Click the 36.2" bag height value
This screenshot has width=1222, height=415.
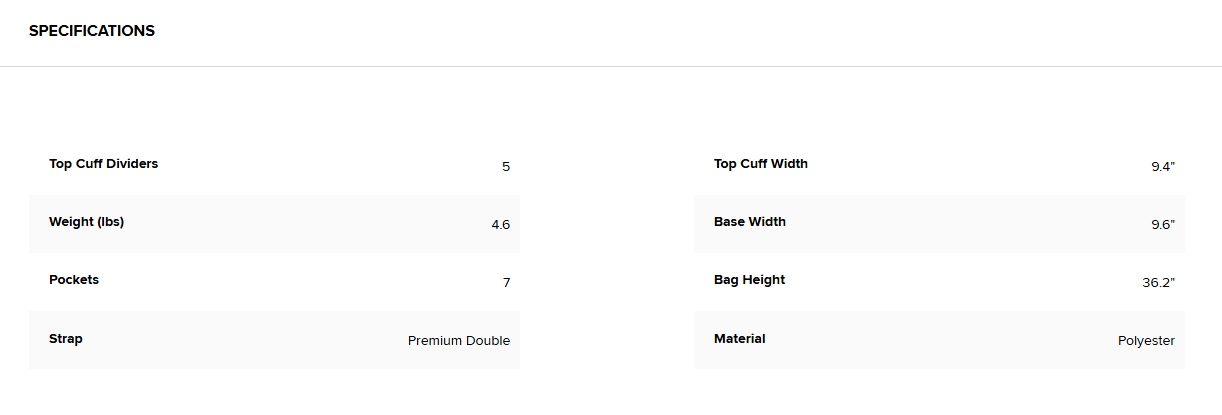tap(1159, 283)
